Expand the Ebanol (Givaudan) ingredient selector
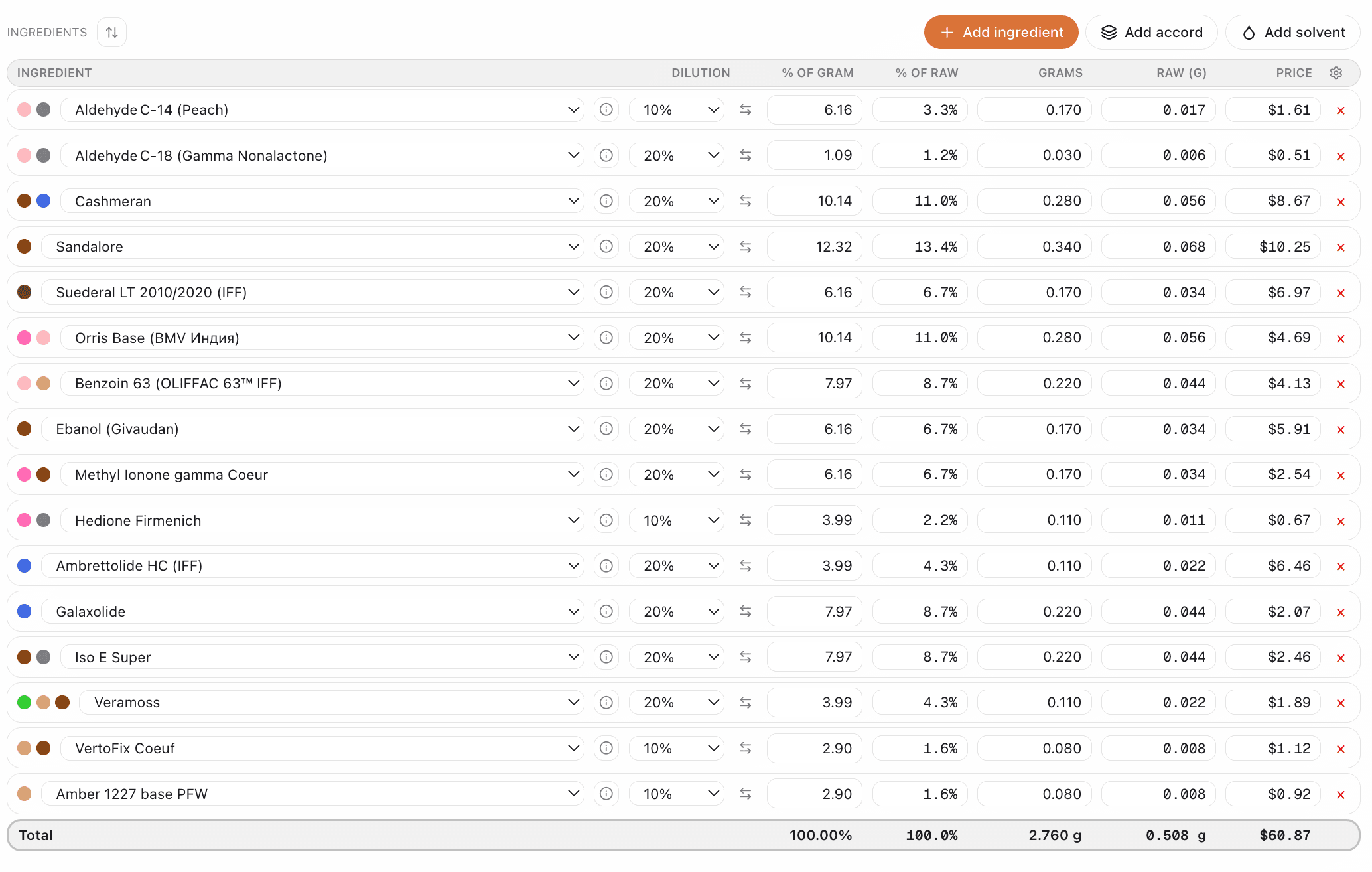 pyautogui.click(x=573, y=429)
